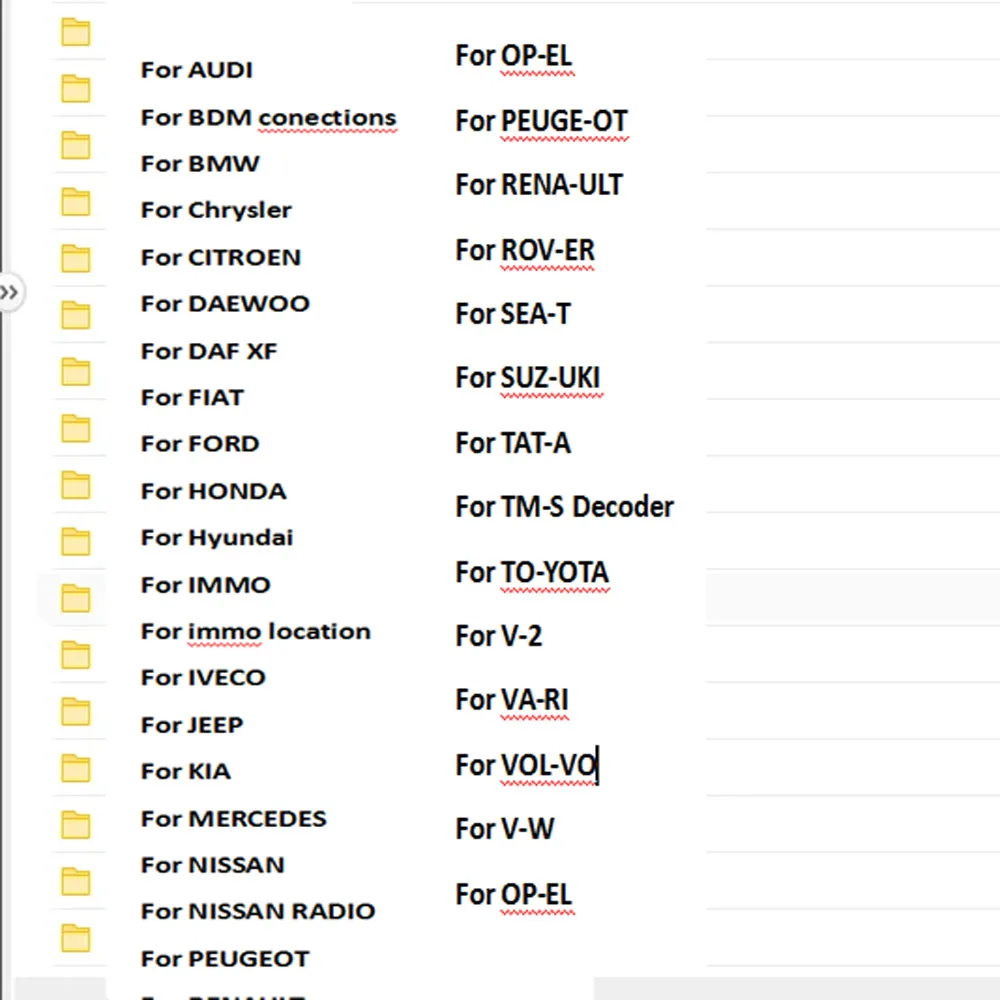Select the 'For BDM conections' entry

pyautogui.click(x=268, y=118)
